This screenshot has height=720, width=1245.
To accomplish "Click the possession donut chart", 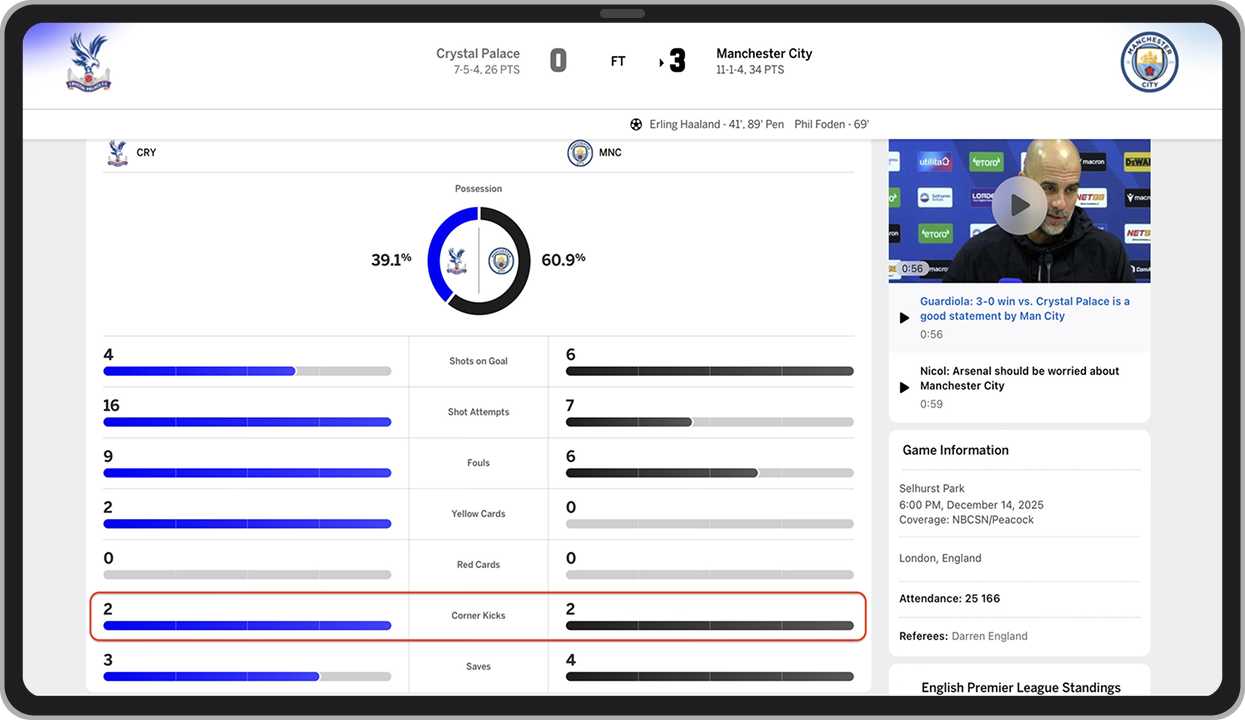I will tap(479, 261).
